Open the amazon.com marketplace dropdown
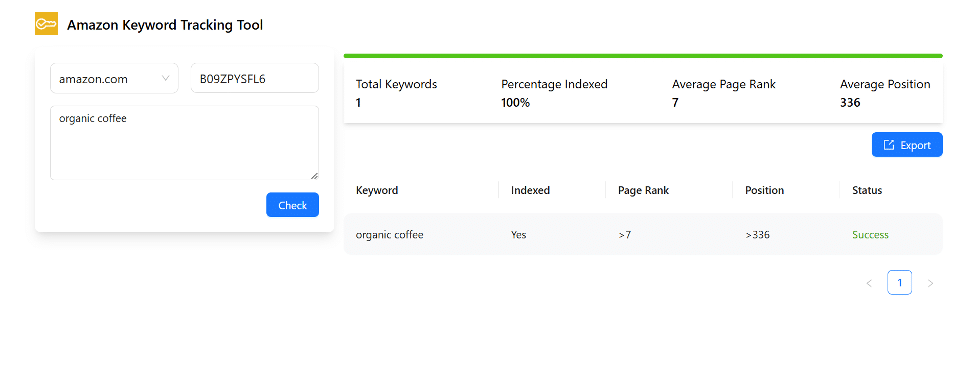 tap(114, 79)
